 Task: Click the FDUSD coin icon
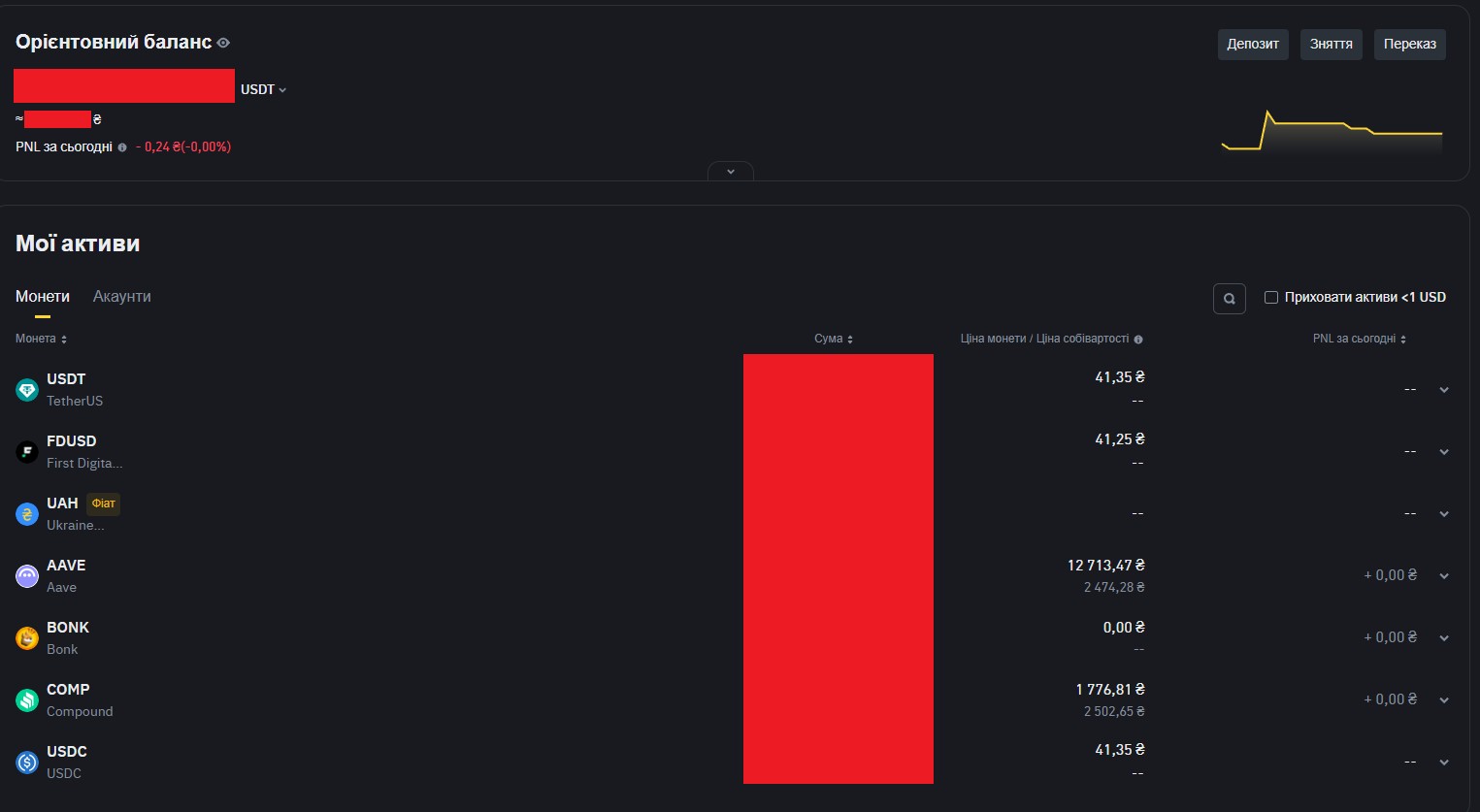(27, 452)
